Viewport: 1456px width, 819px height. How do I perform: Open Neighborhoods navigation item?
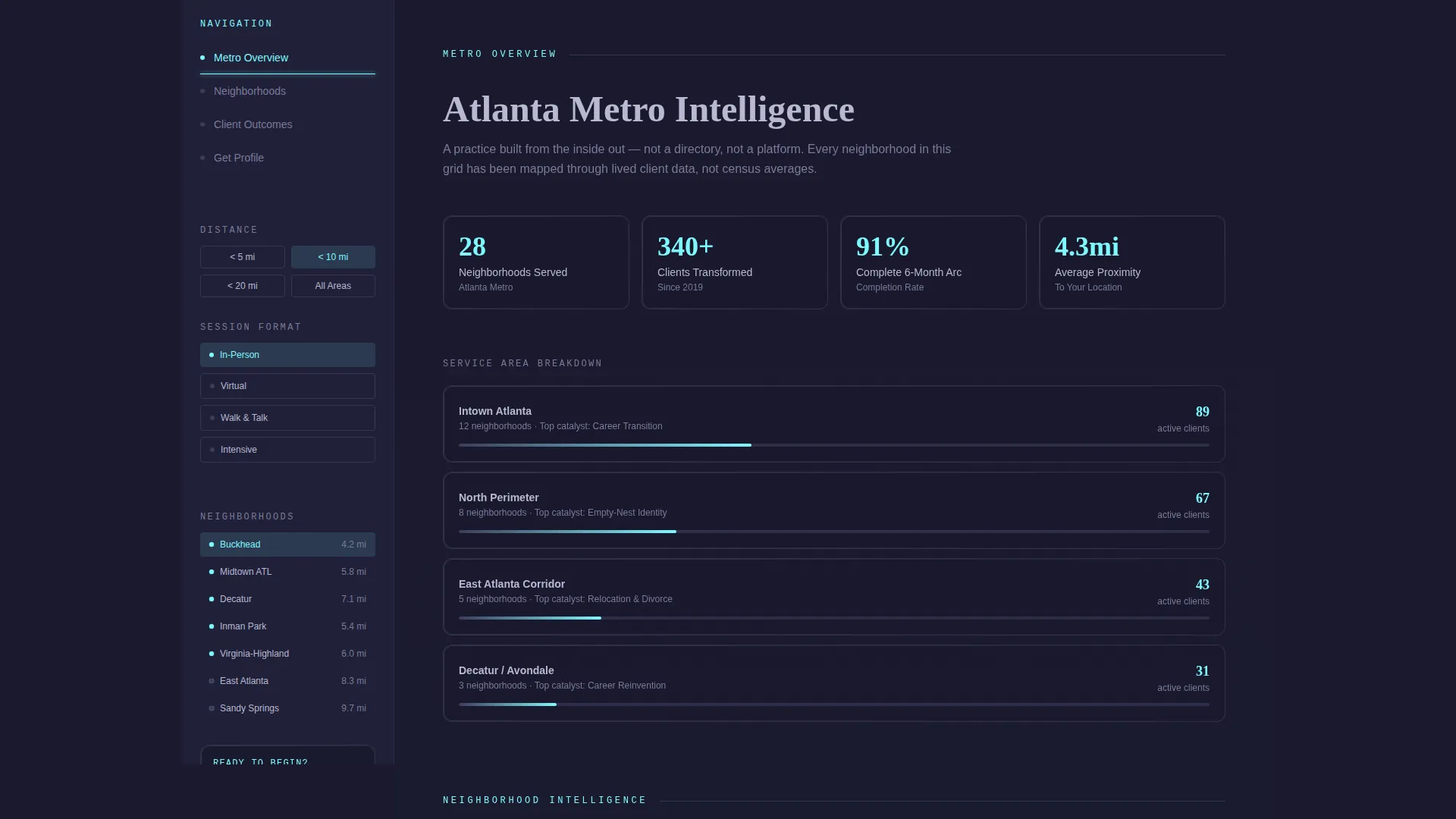[x=287, y=91]
